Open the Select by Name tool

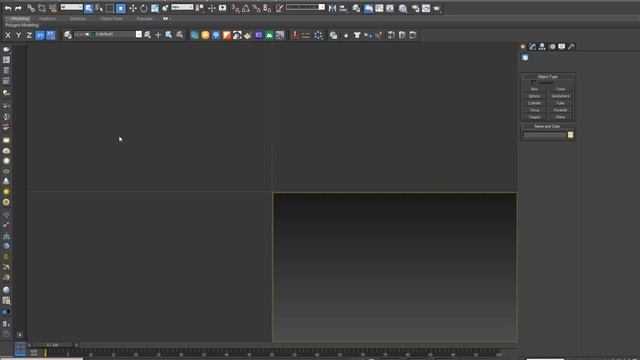coord(99,8)
